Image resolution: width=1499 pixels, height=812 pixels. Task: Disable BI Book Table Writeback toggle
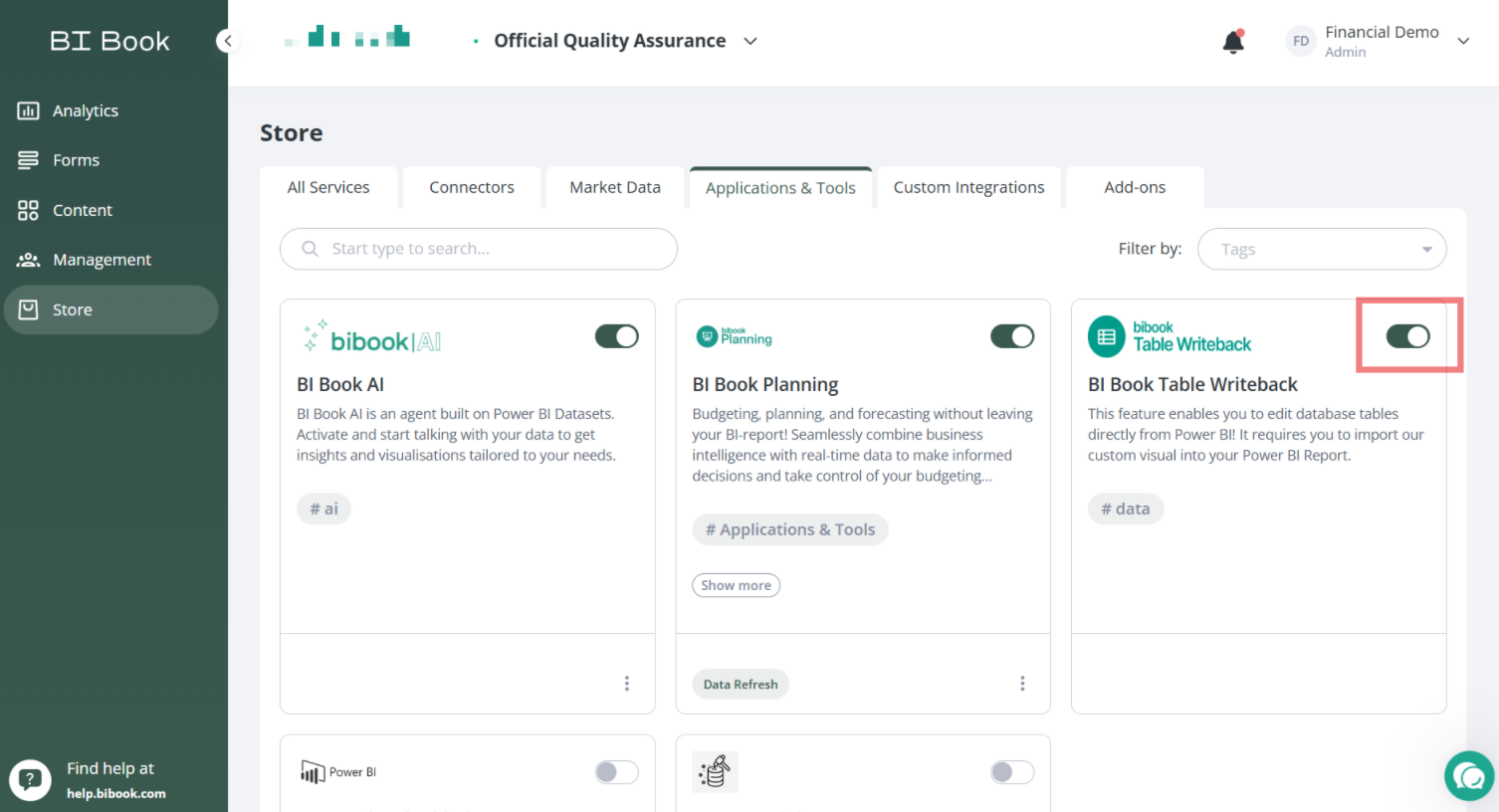(1408, 336)
